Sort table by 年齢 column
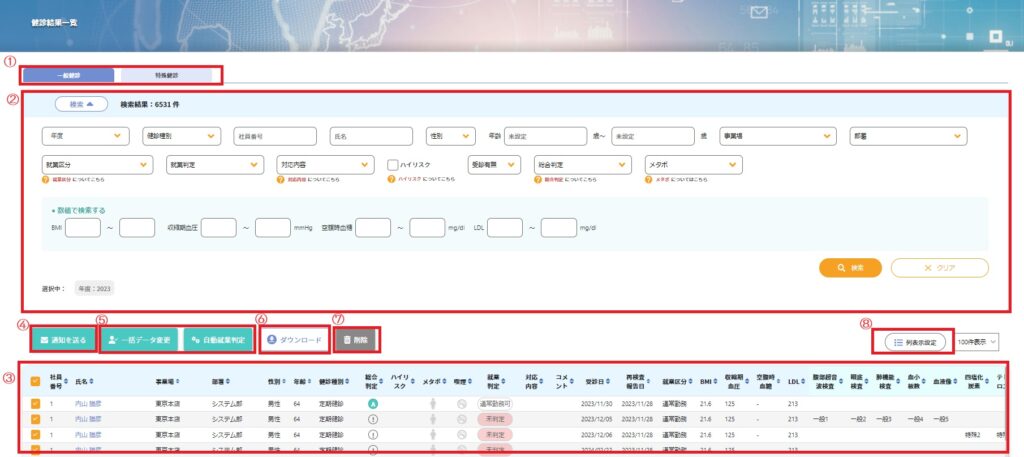This screenshot has height=457, width=1024. coord(302,381)
